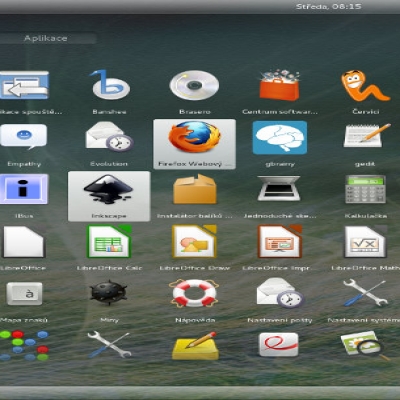
Task: Open LibreOffice Math formula editor
Action: [365, 242]
